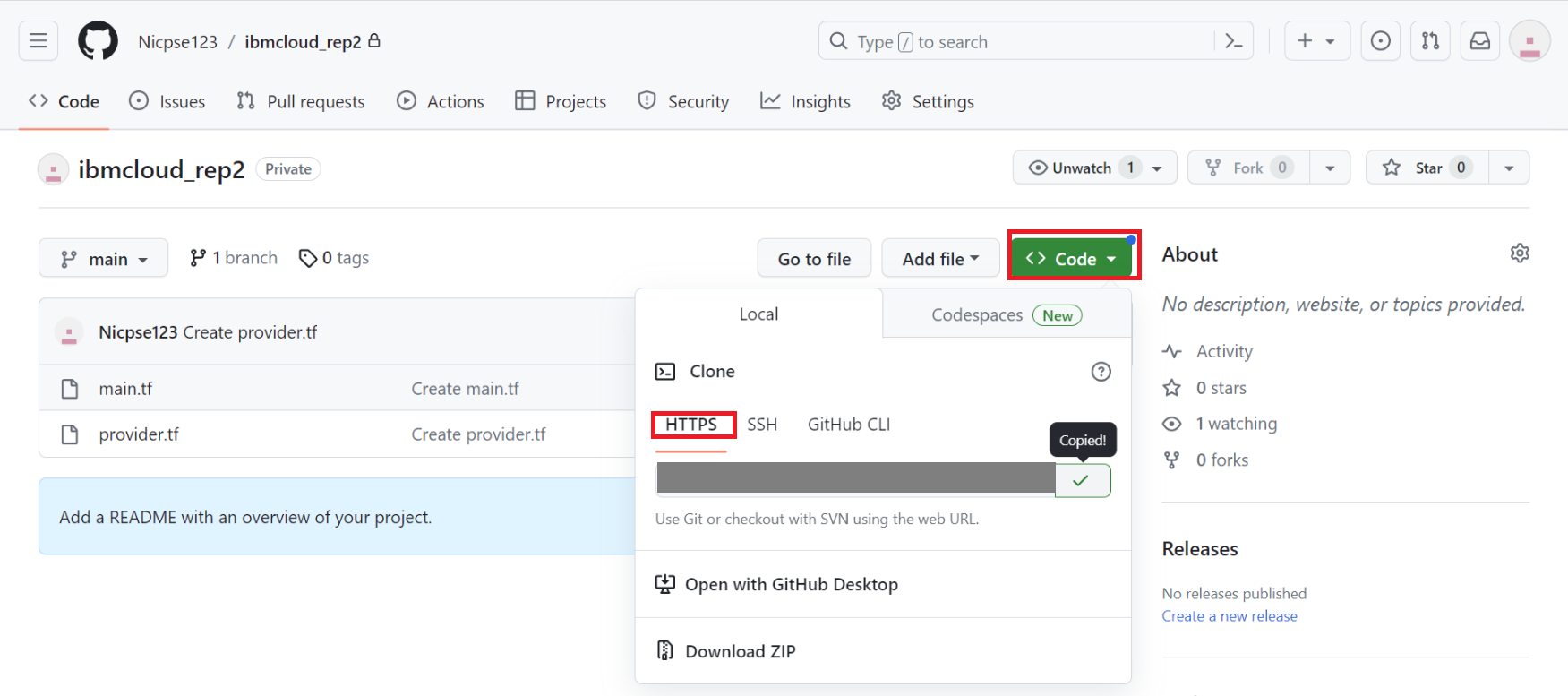
Task: Open the pull requests header icon
Action: [1430, 41]
